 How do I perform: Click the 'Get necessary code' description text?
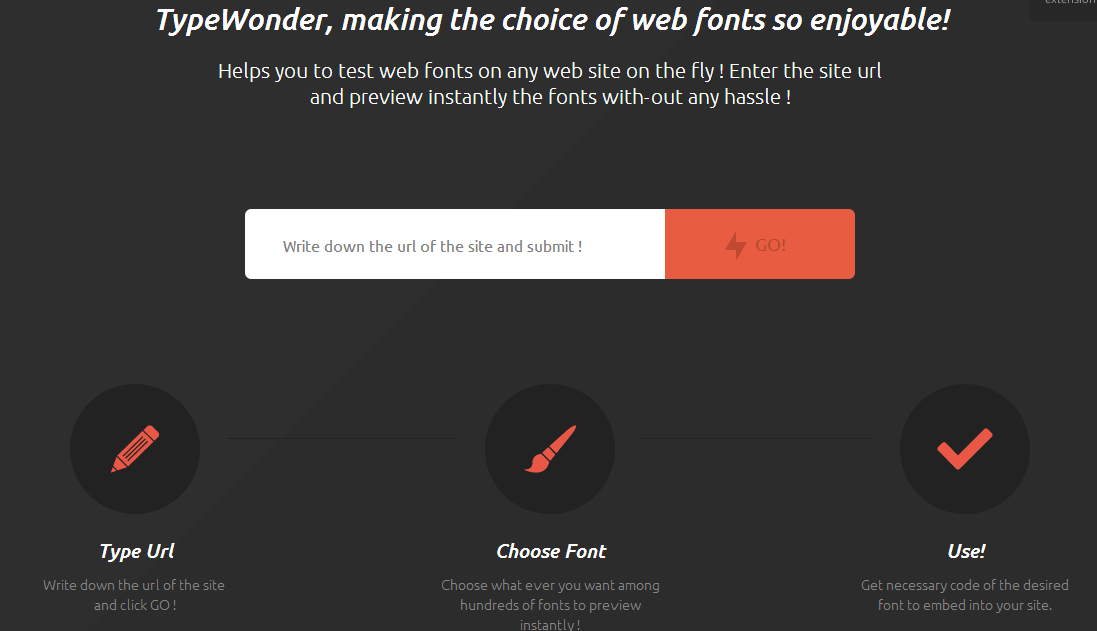click(x=965, y=585)
